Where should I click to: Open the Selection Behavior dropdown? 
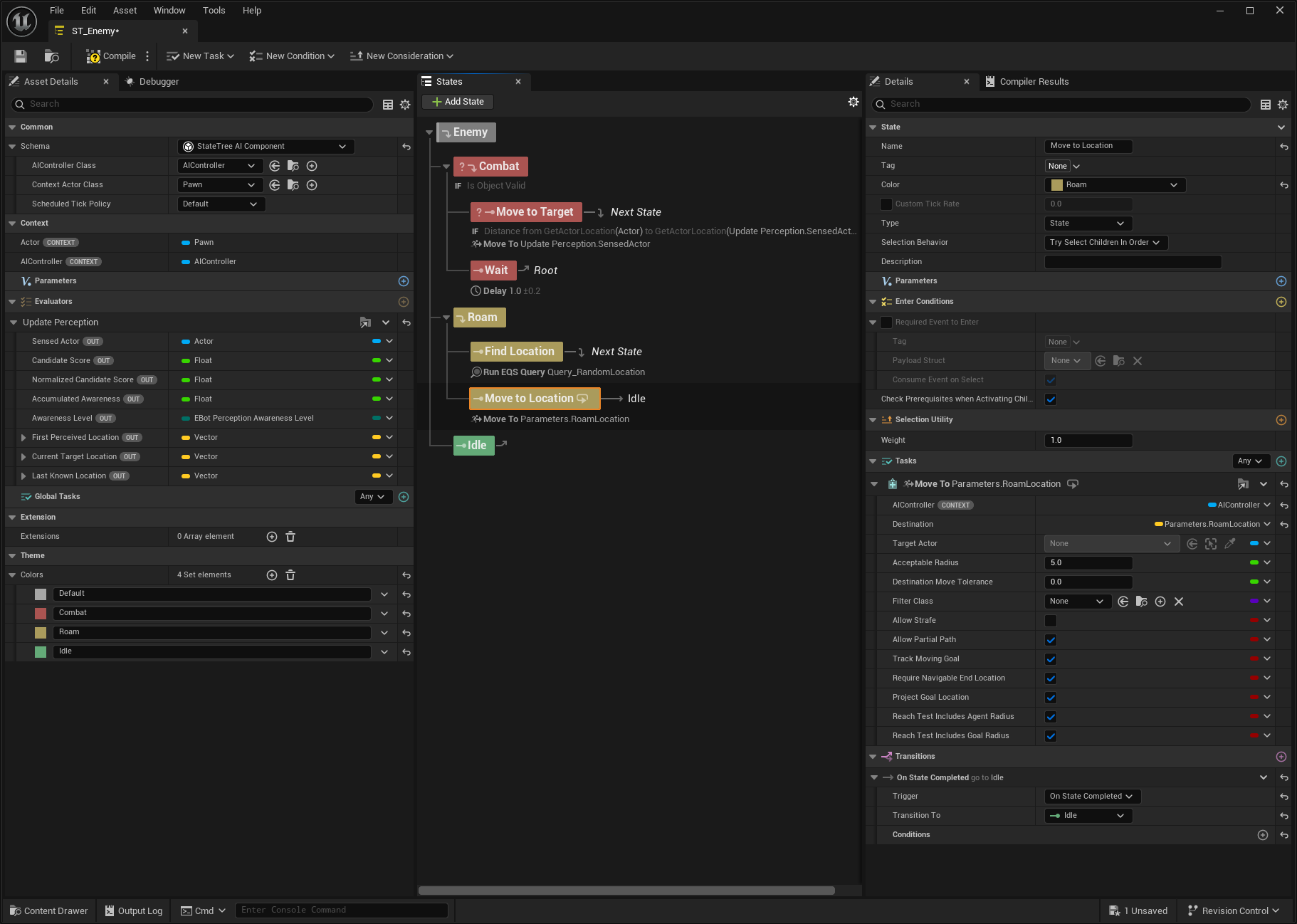tap(1105, 243)
